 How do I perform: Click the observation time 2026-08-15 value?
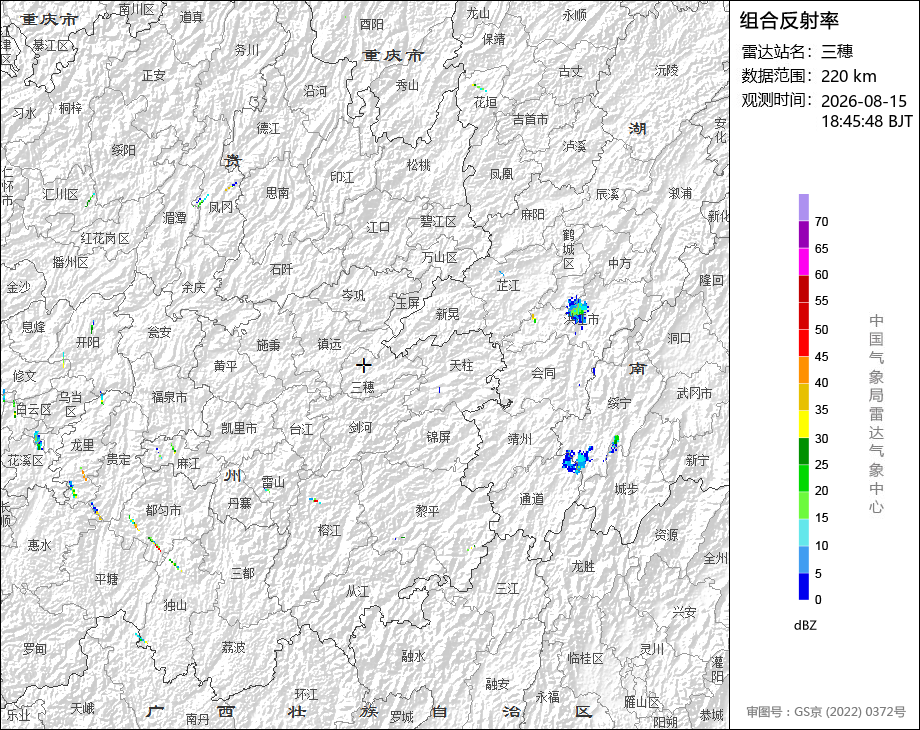click(x=864, y=101)
